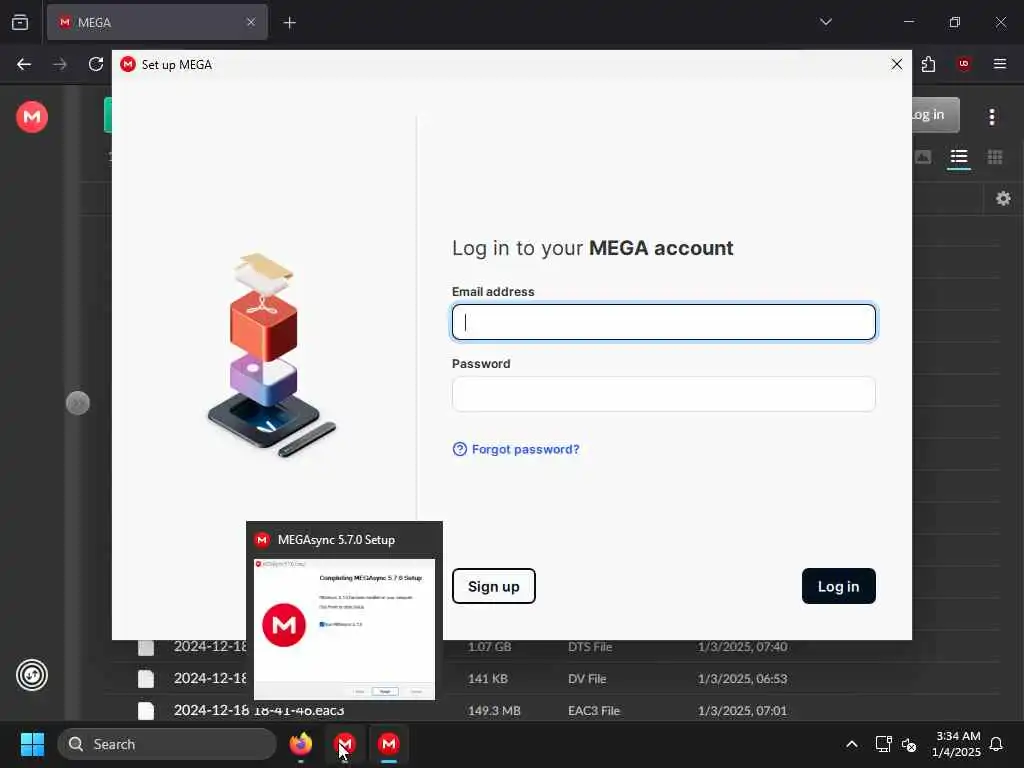
Task: Click the muted volume tray icon
Action: 909,744
